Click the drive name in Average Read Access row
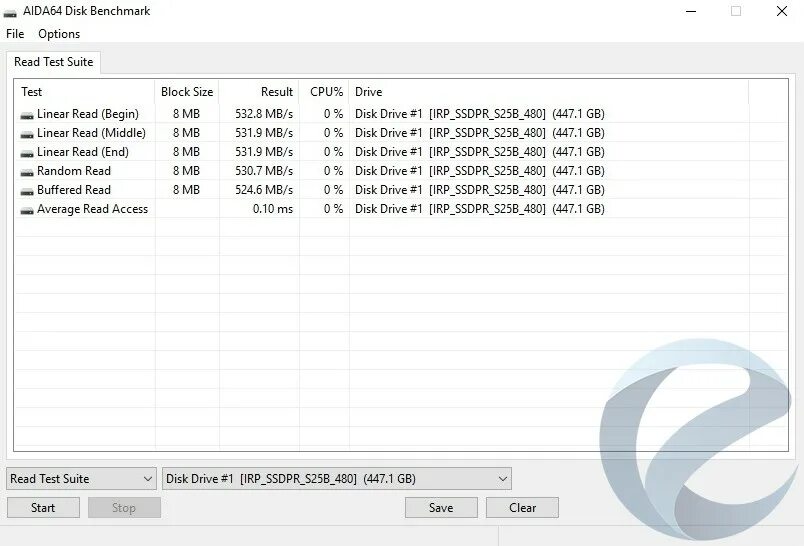Image resolution: width=804 pixels, height=546 pixels. point(480,209)
